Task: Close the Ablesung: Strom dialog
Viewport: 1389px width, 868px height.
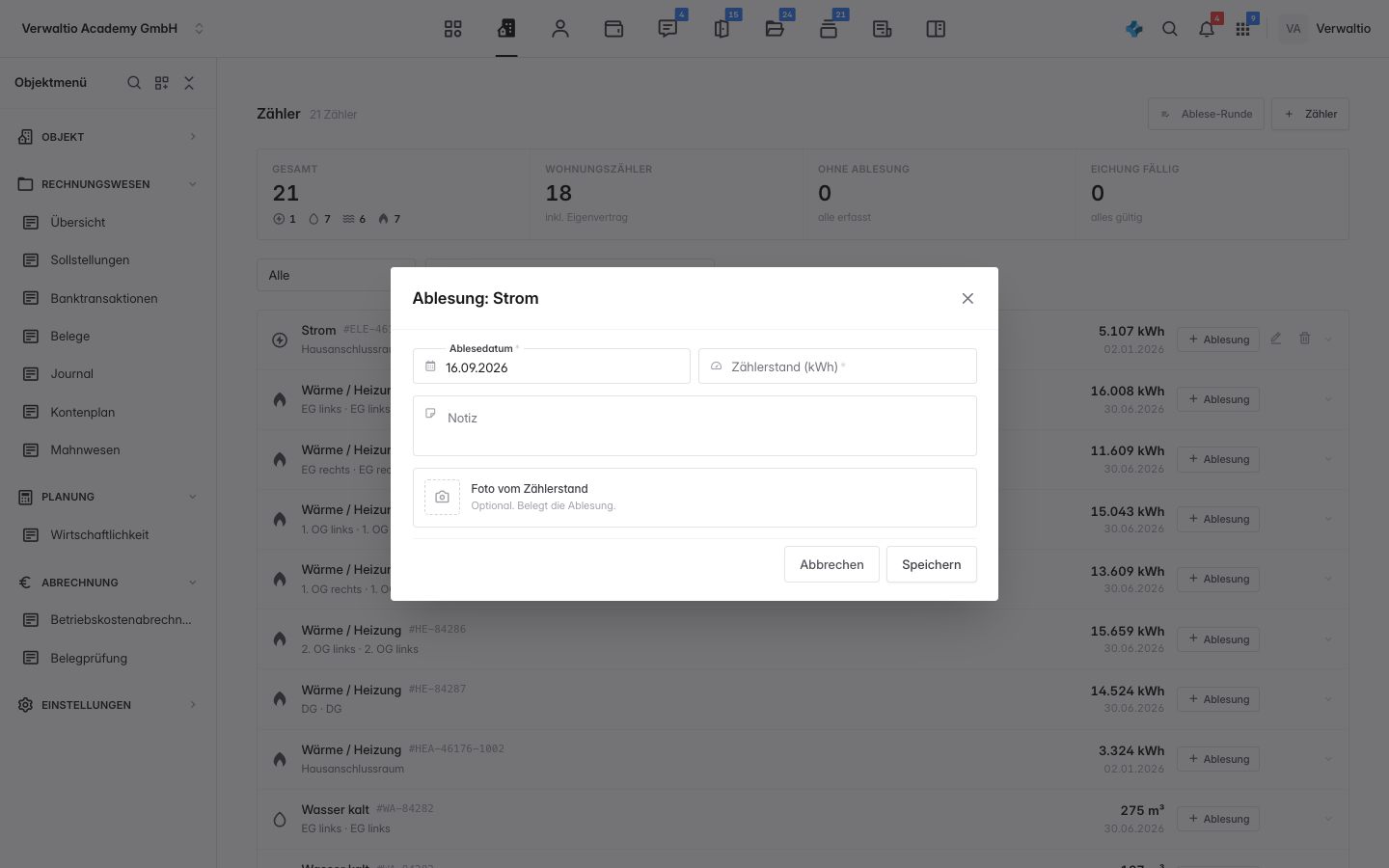Action: [x=967, y=298]
